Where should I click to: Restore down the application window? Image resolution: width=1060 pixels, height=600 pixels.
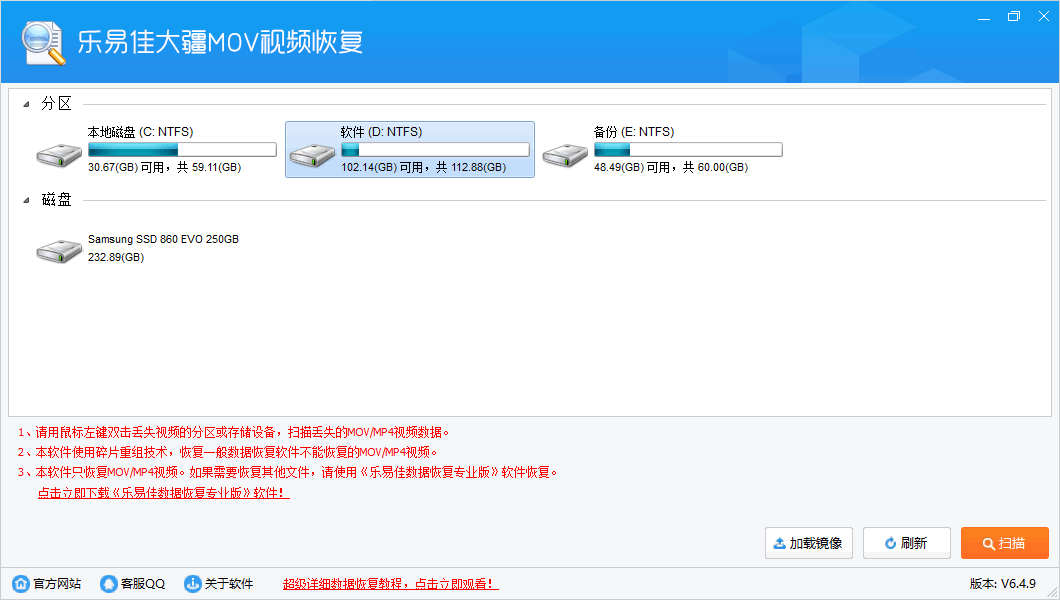(1013, 16)
